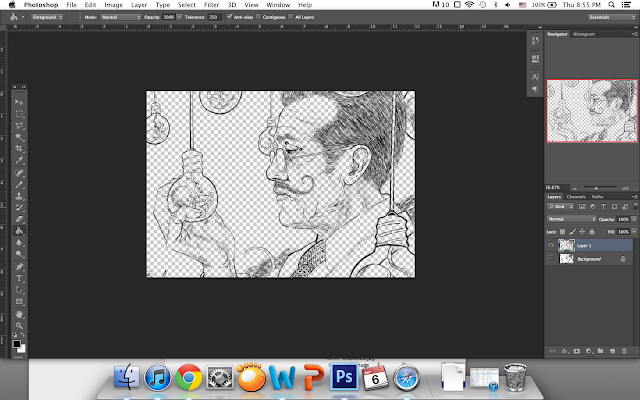
Task: Hide Layer 1 with eye icon
Action: click(551, 245)
